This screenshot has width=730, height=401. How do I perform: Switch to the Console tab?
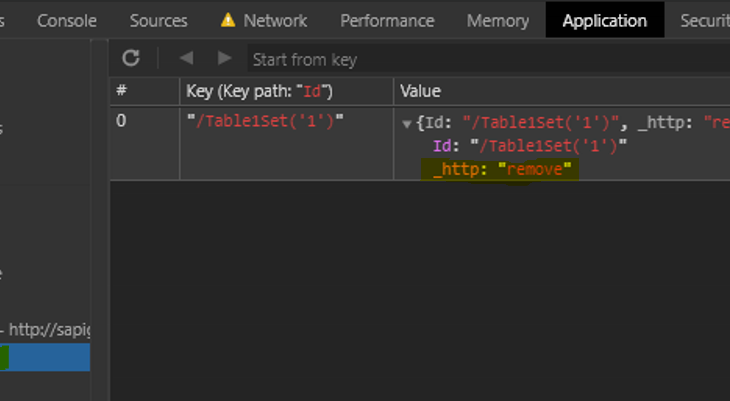67,20
